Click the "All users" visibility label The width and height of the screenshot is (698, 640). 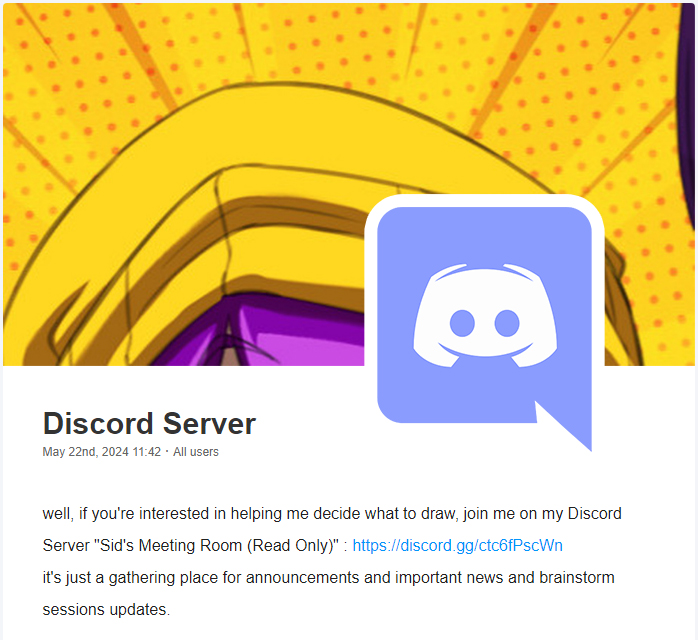pyautogui.click(x=196, y=452)
